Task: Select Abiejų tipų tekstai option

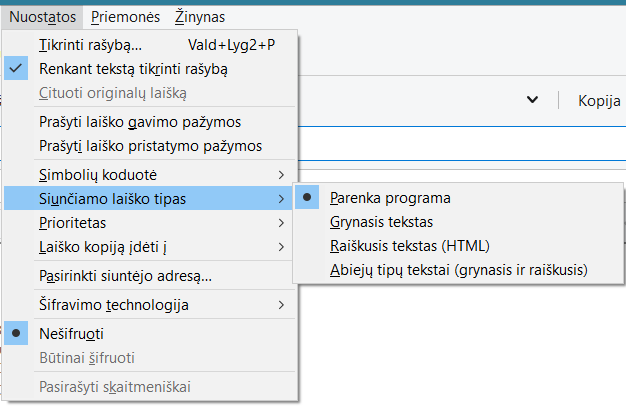Action: point(459,270)
